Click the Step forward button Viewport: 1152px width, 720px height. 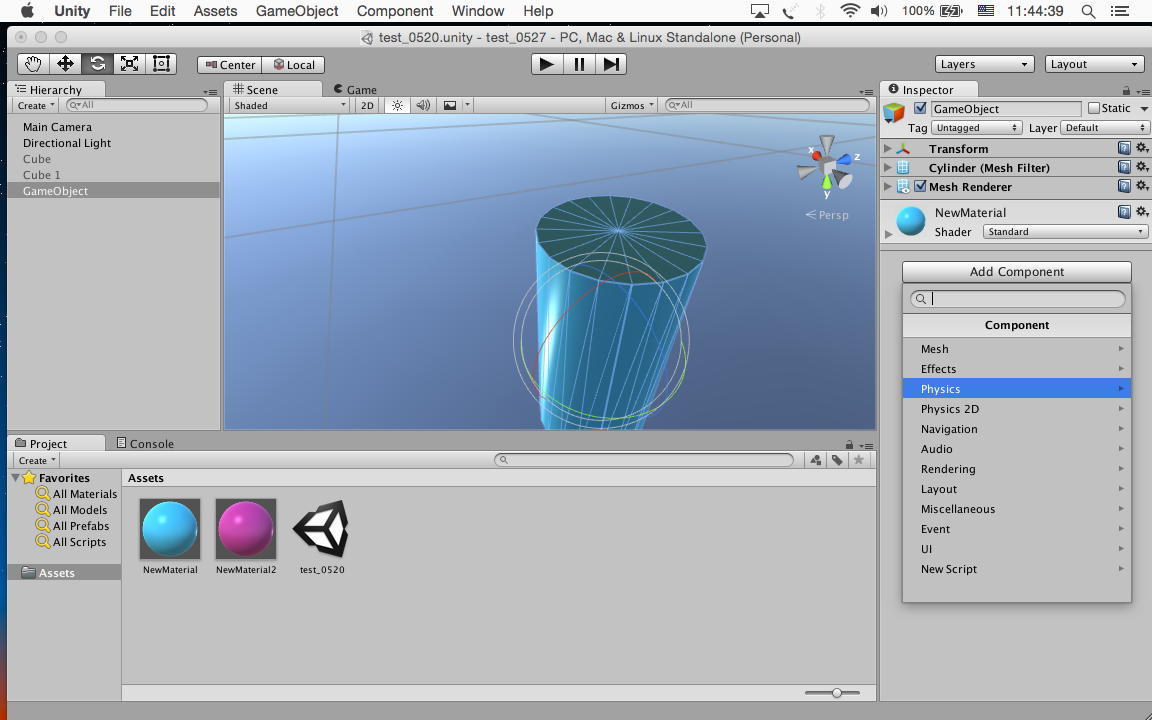tap(611, 64)
